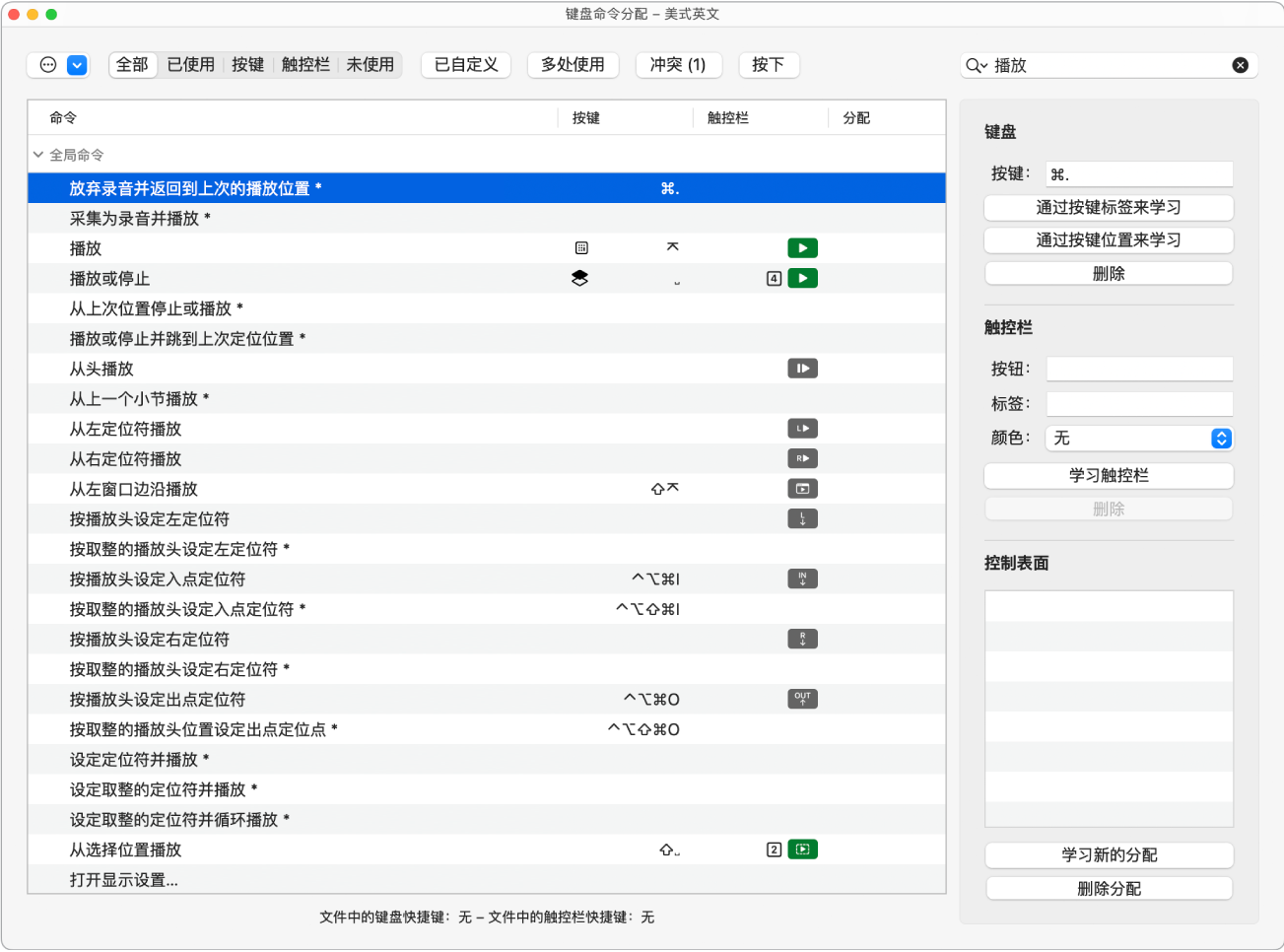The height and width of the screenshot is (952, 1284).
Task: Click the clear search icon in the search field
Action: (1241, 65)
